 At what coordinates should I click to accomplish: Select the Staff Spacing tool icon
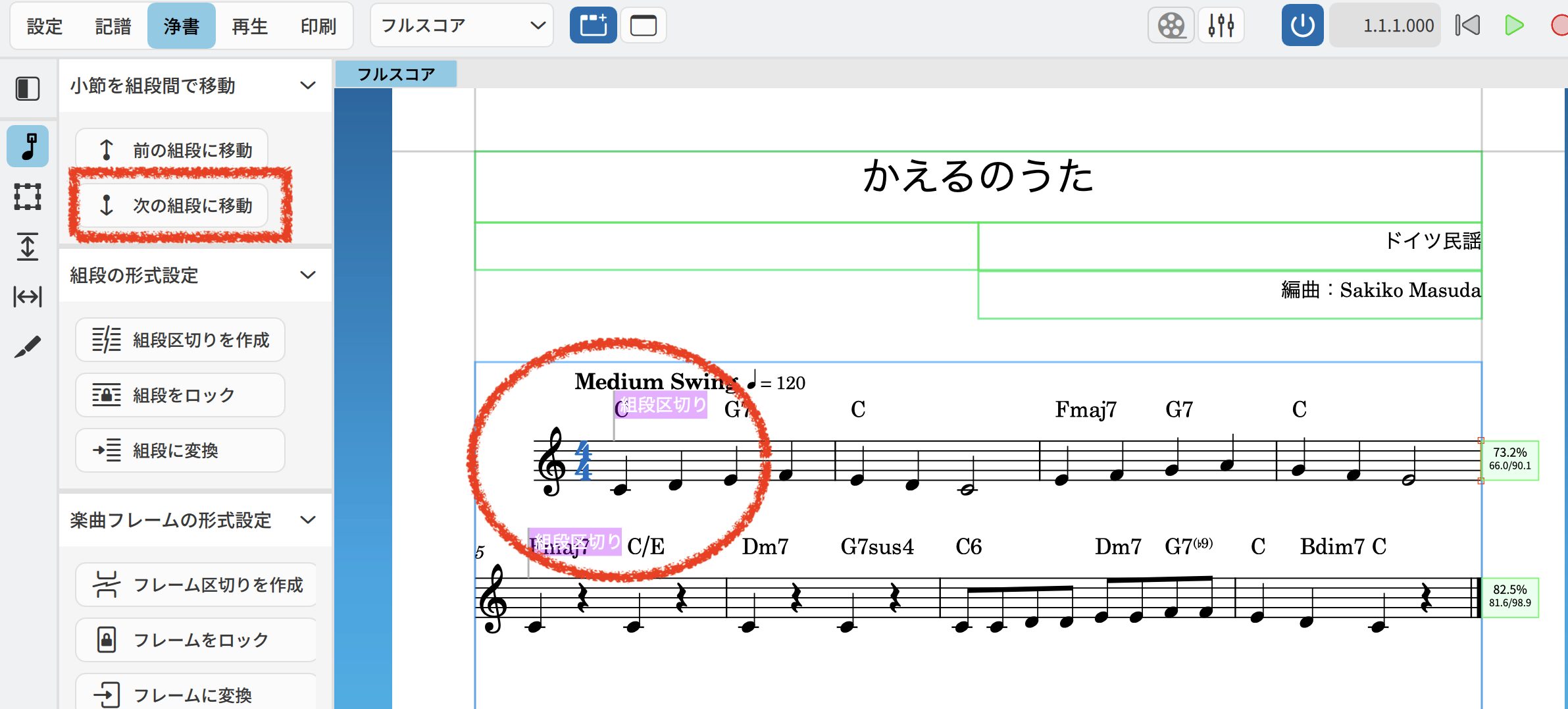point(28,246)
